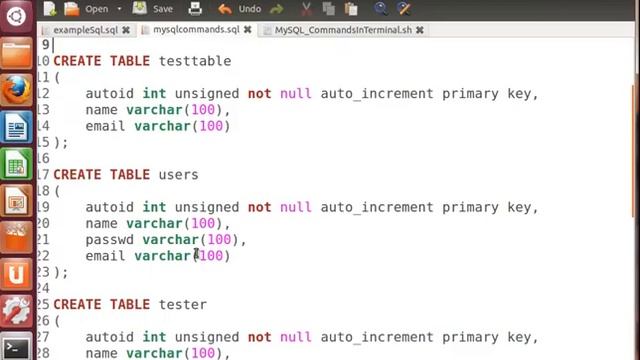The width and height of the screenshot is (640, 360).
Task: Undo the last action
Action: pos(240,9)
